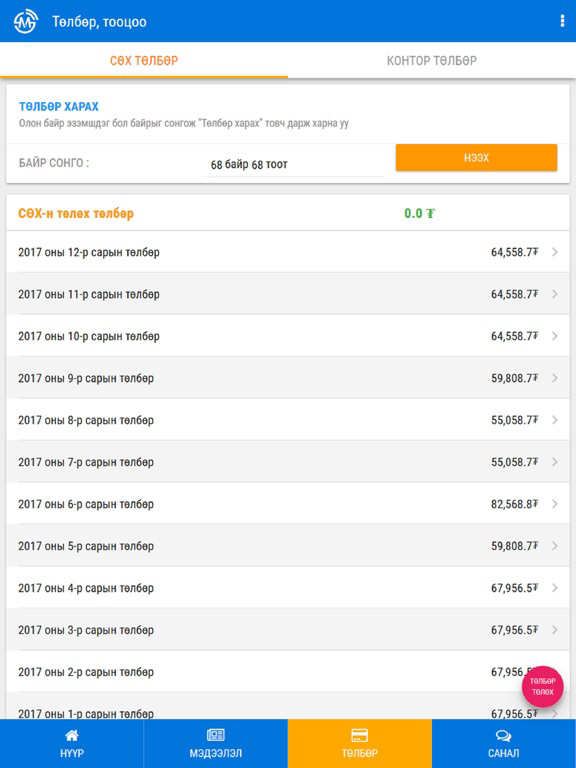Switch to КОНТОР ТӨЛБӨР tab
Screen dimensions: 576x768
click(432, 60)
